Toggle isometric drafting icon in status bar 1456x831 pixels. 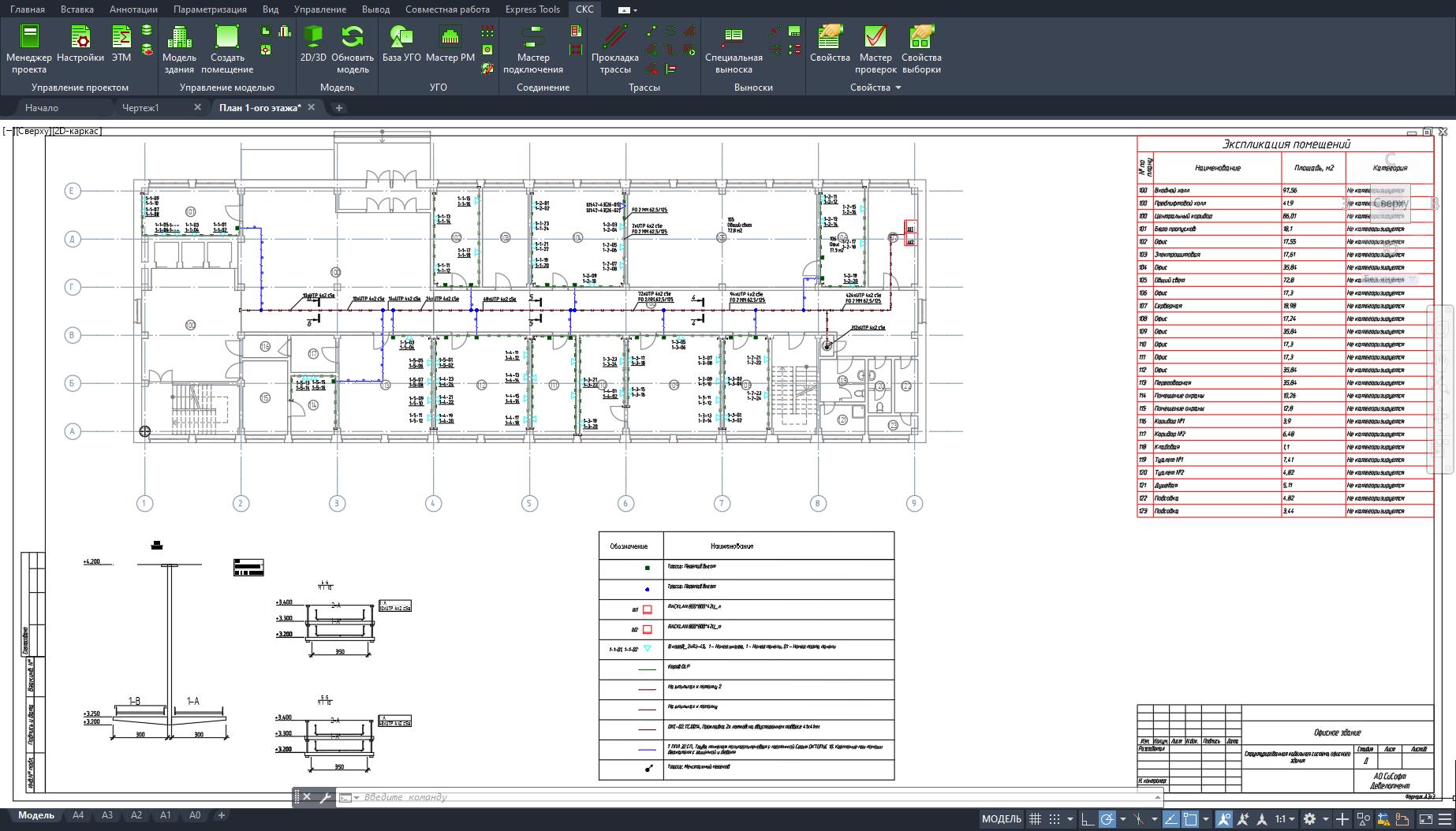[1138, 819]
